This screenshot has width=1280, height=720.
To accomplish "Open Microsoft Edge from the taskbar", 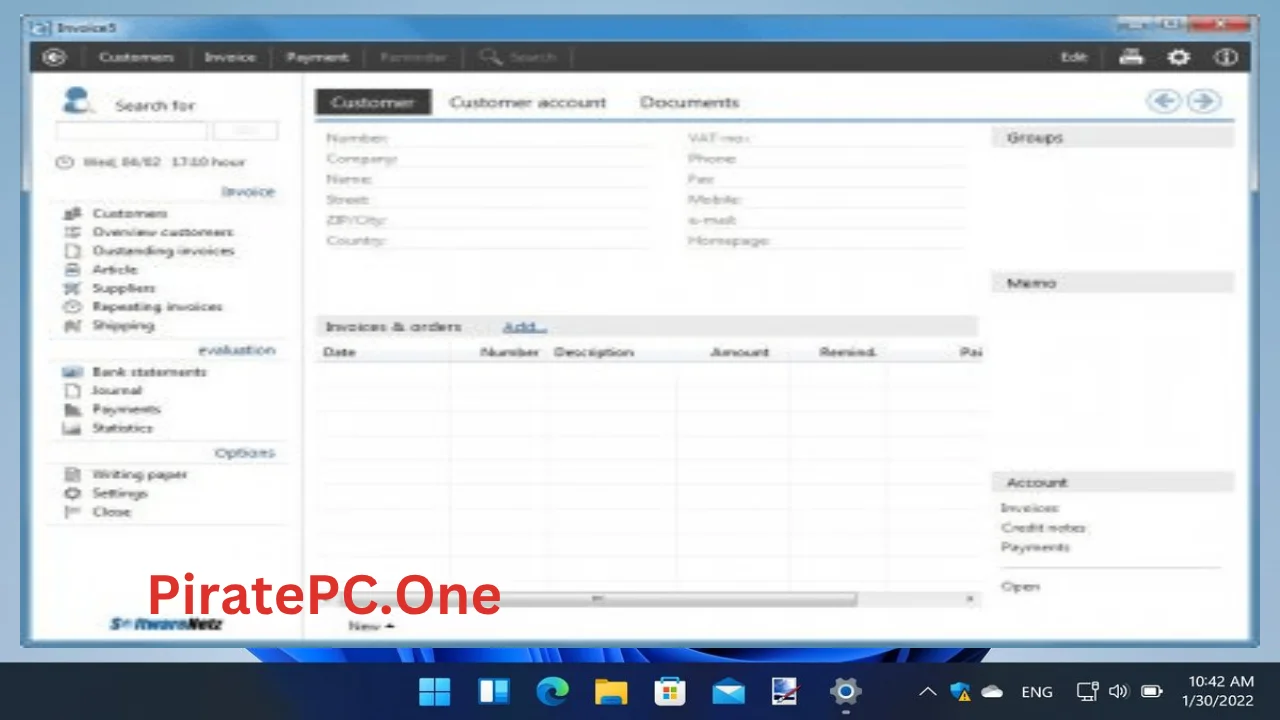I will tap(552, 691).
